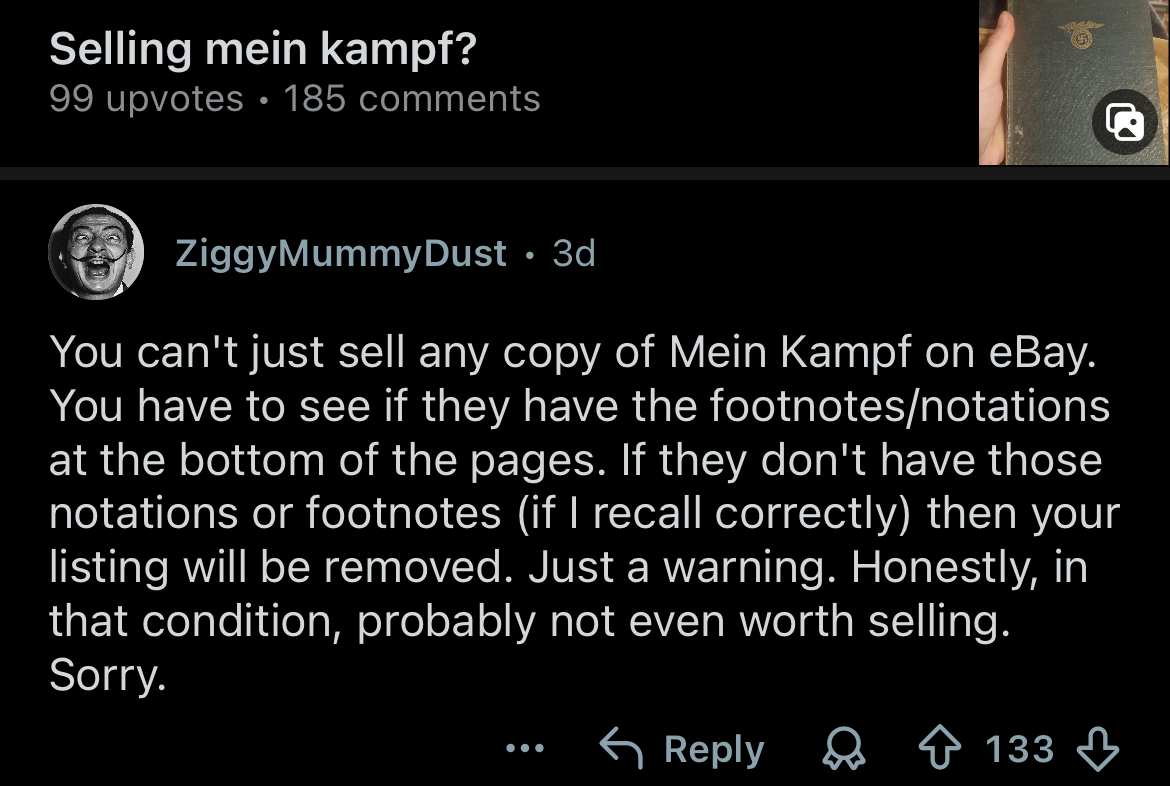Open the "Selling mein kampf?" post title
Image resolution: width=1170 pixels, height=786 pixels.
pos(262,49)
